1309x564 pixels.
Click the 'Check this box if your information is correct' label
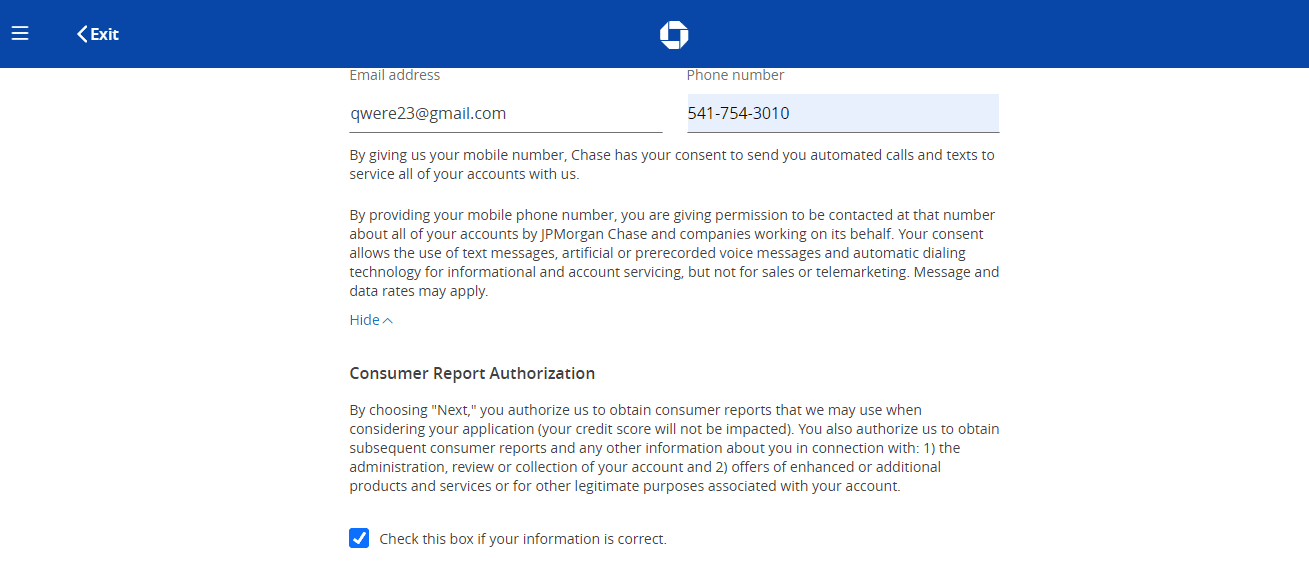tap(523, 539)
